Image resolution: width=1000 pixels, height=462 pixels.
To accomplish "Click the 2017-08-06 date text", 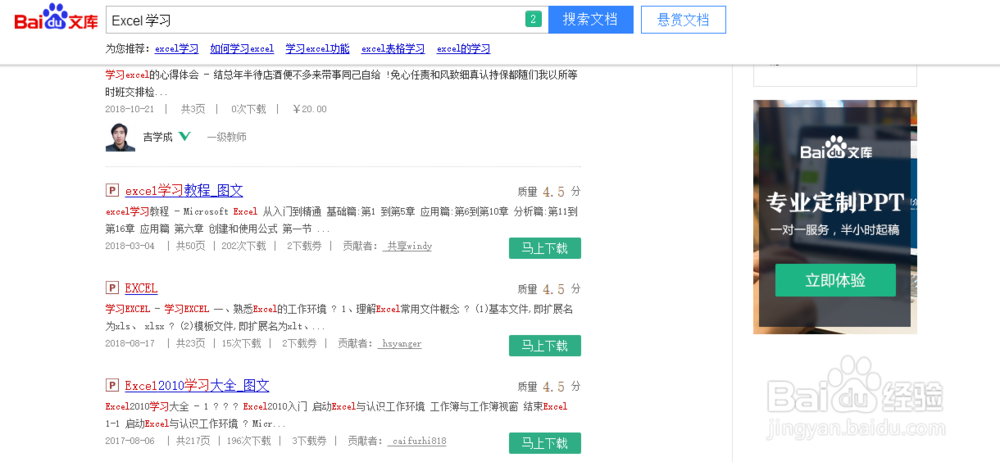I will 130,441.
